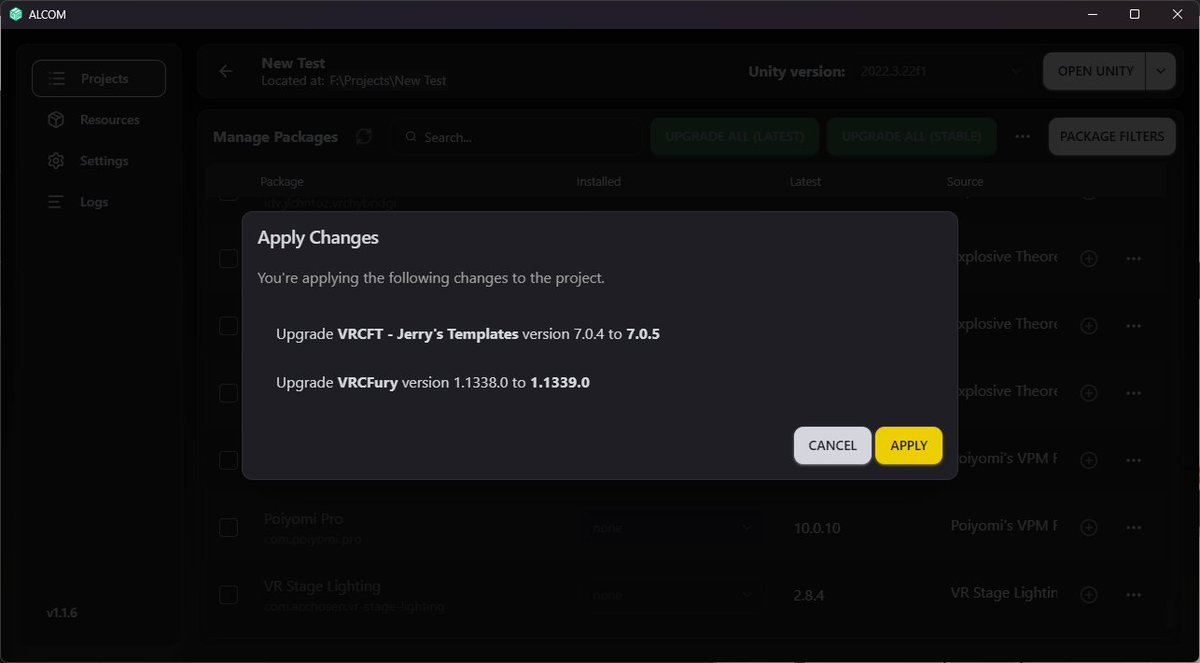This screenshot has width=1200, height=663.
Task: Click the packages list vertical scrollbar
Action: pyautogui.click(x=1170, y=612)
